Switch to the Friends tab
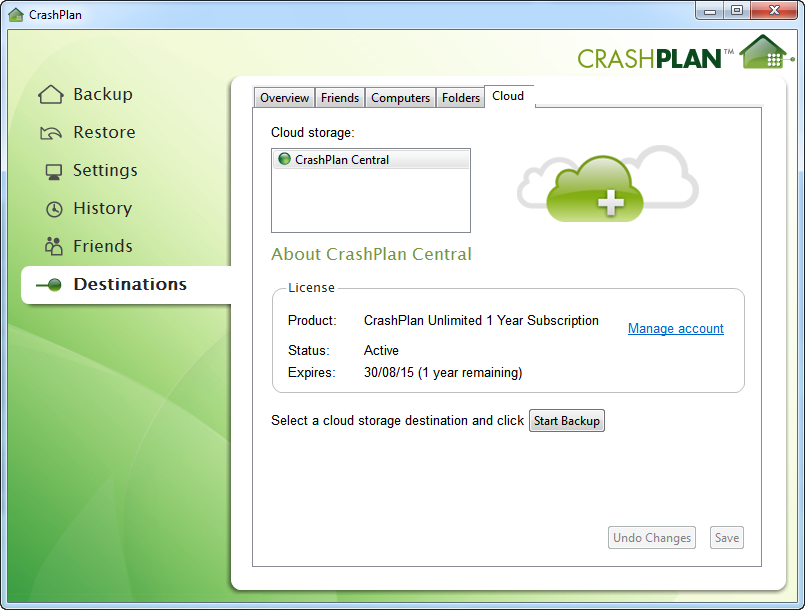Image resolution: width=805 pixels, height=610 pixels. [340, 98]
